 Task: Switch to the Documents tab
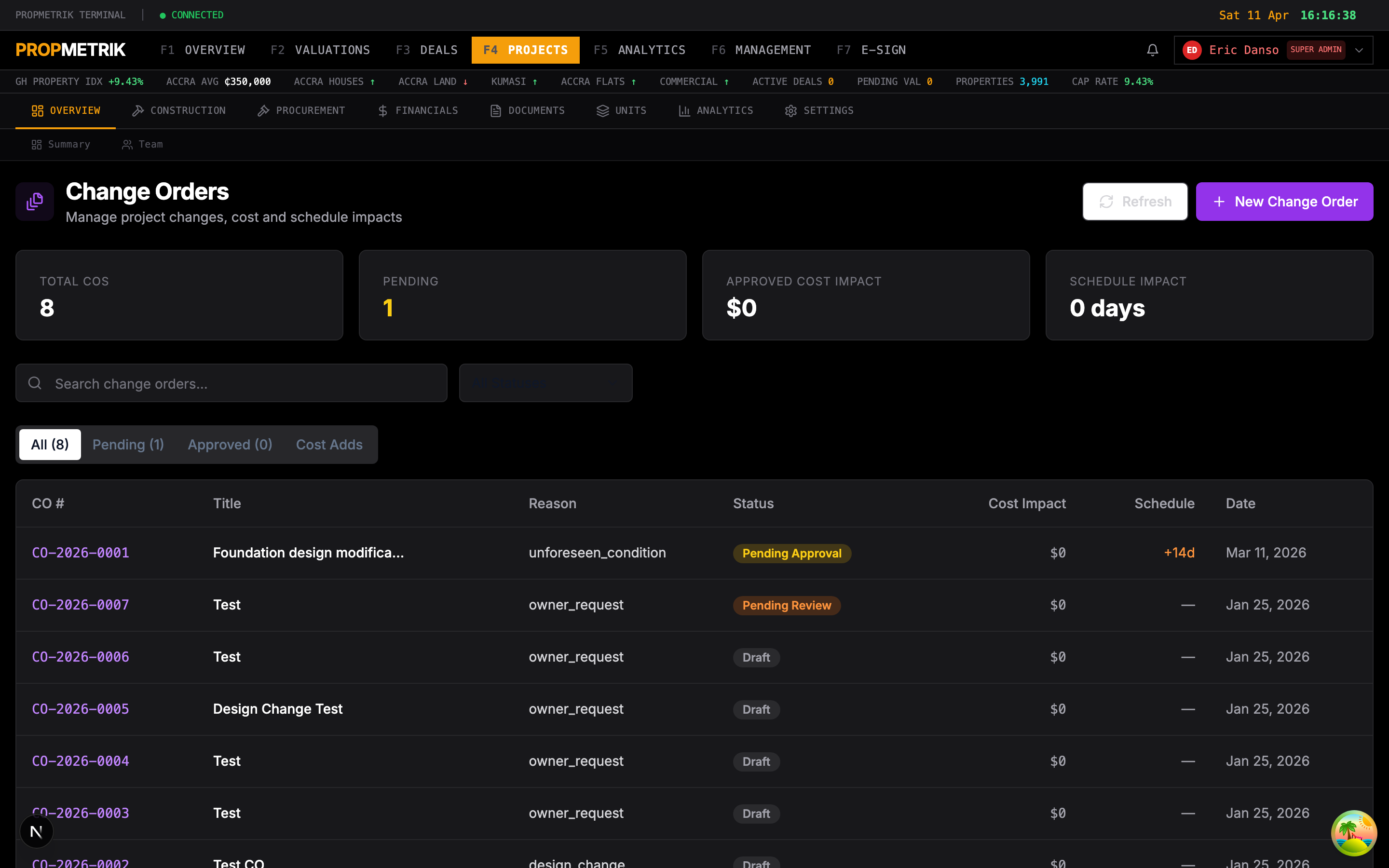coord(528,111)
